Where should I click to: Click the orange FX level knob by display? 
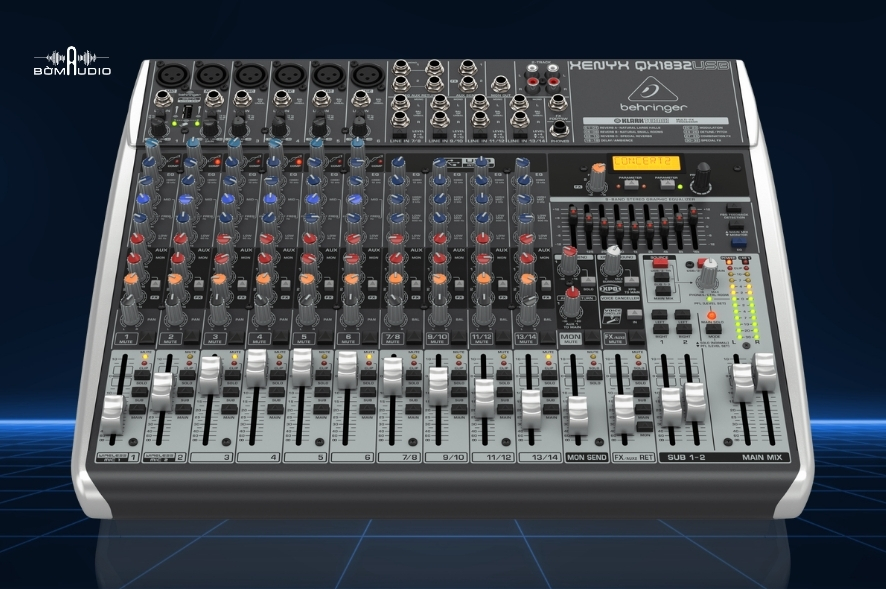(597, 177)
